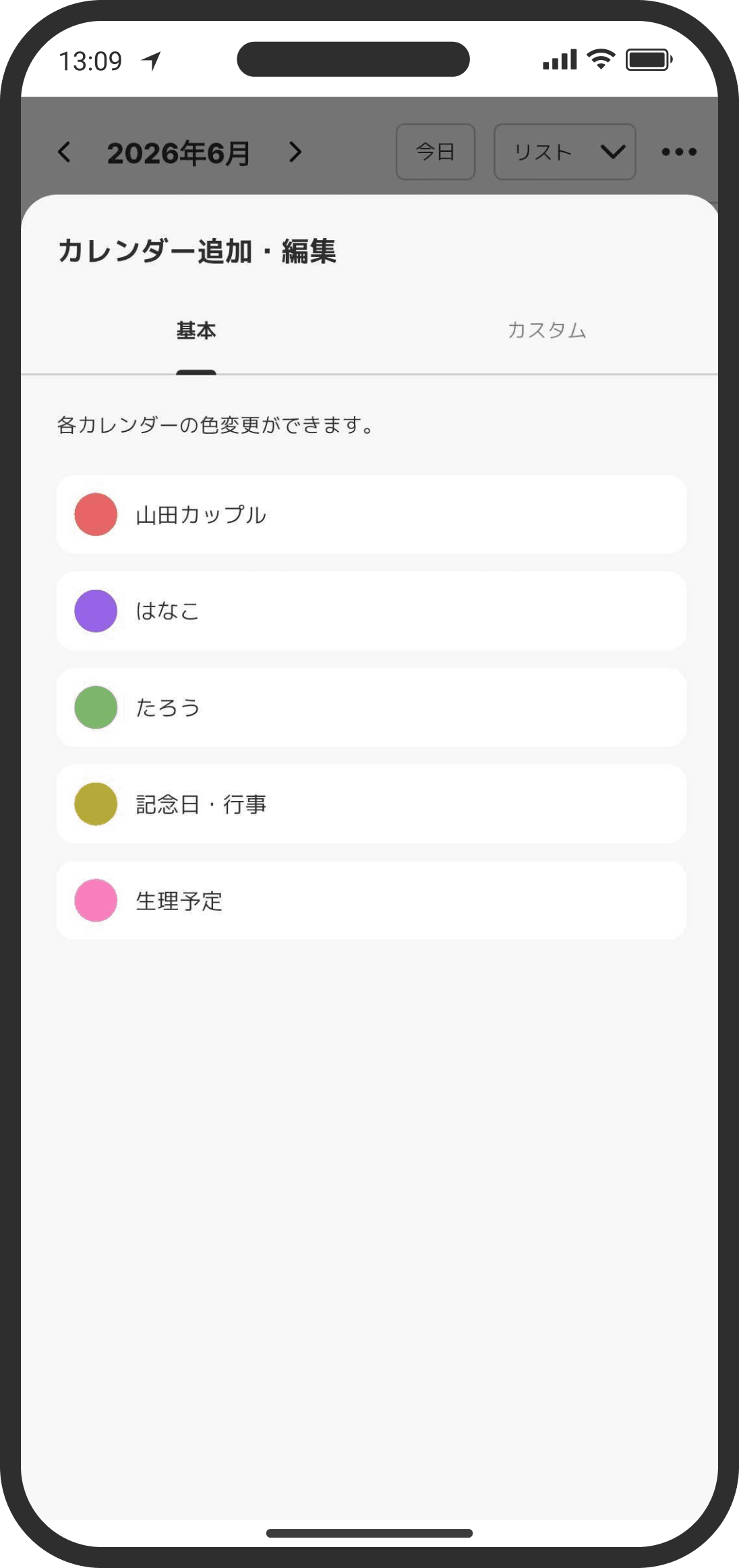This screenshot has height=1568, width=739.
Task: Switch to the カスタム tab
Action: [547, 331]
